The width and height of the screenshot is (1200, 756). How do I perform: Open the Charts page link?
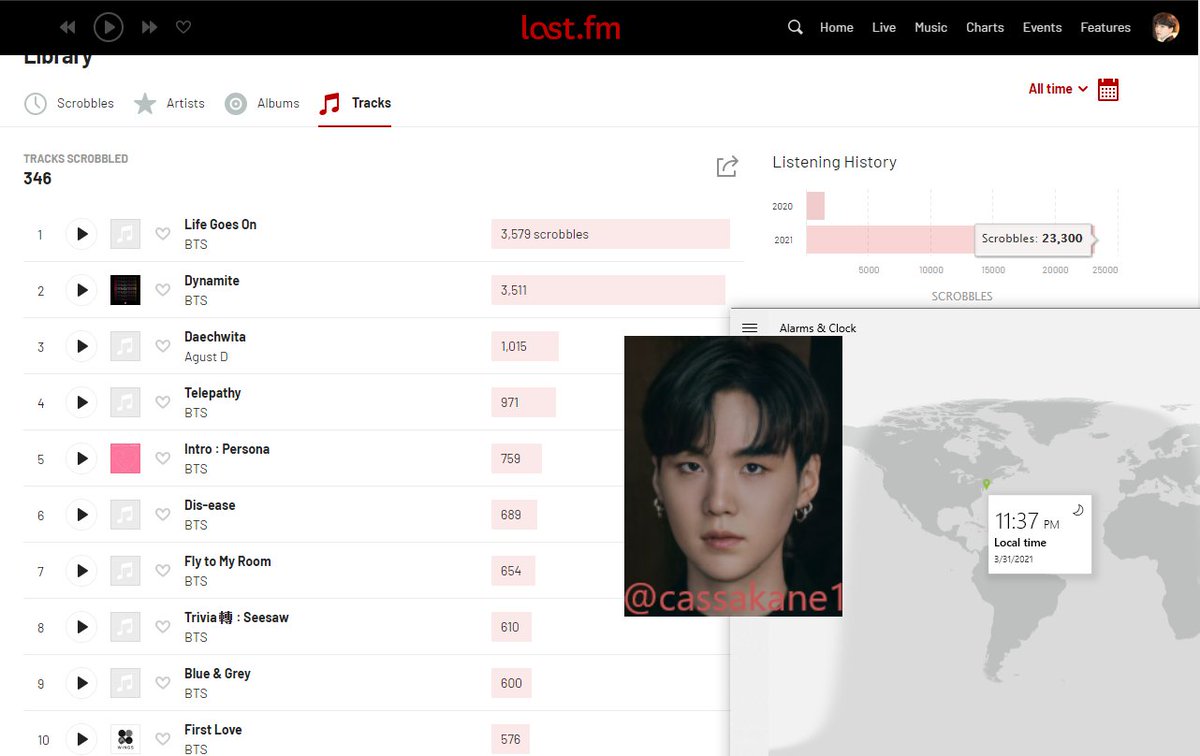[x=985, y=27]
